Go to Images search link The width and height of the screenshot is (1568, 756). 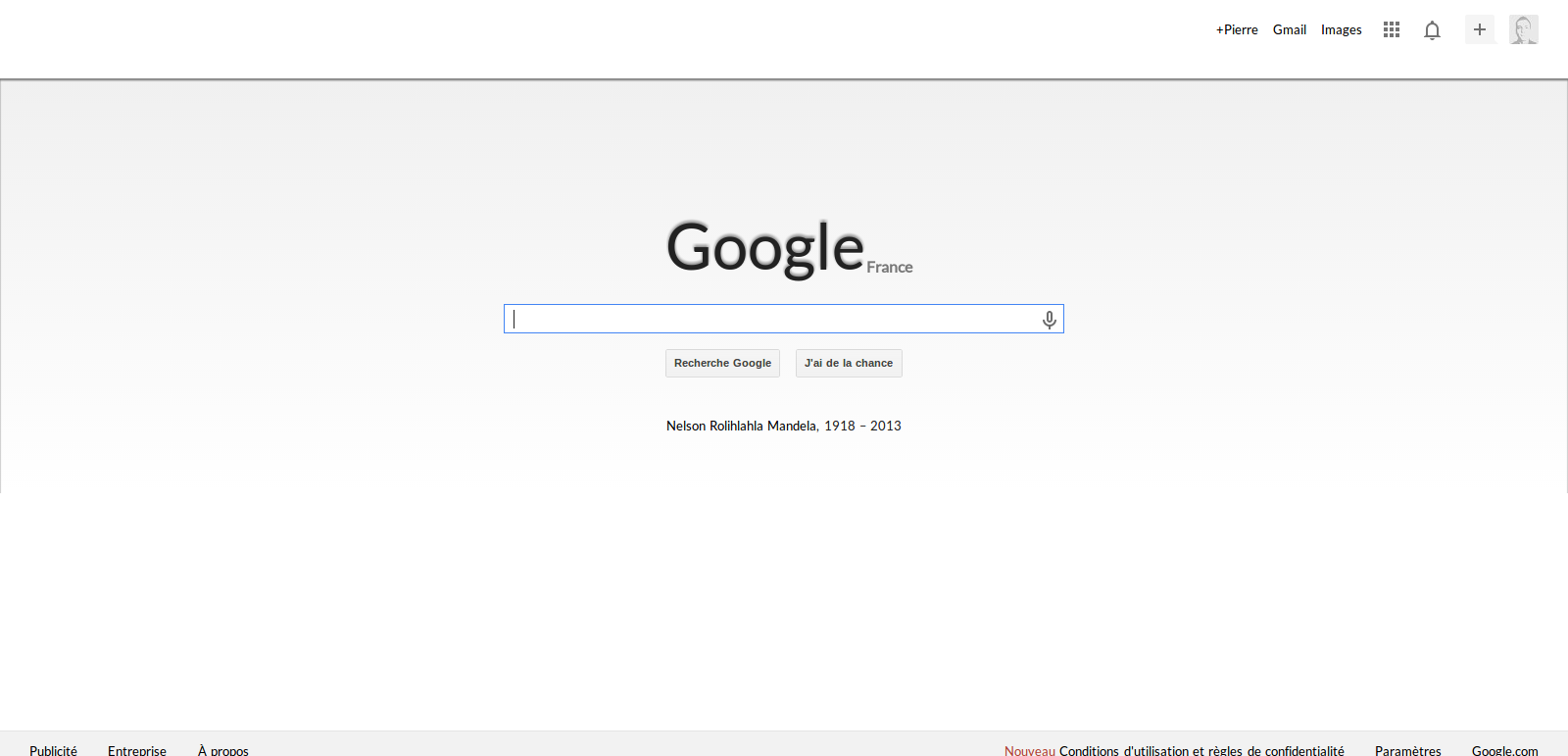pos(1342,29)
